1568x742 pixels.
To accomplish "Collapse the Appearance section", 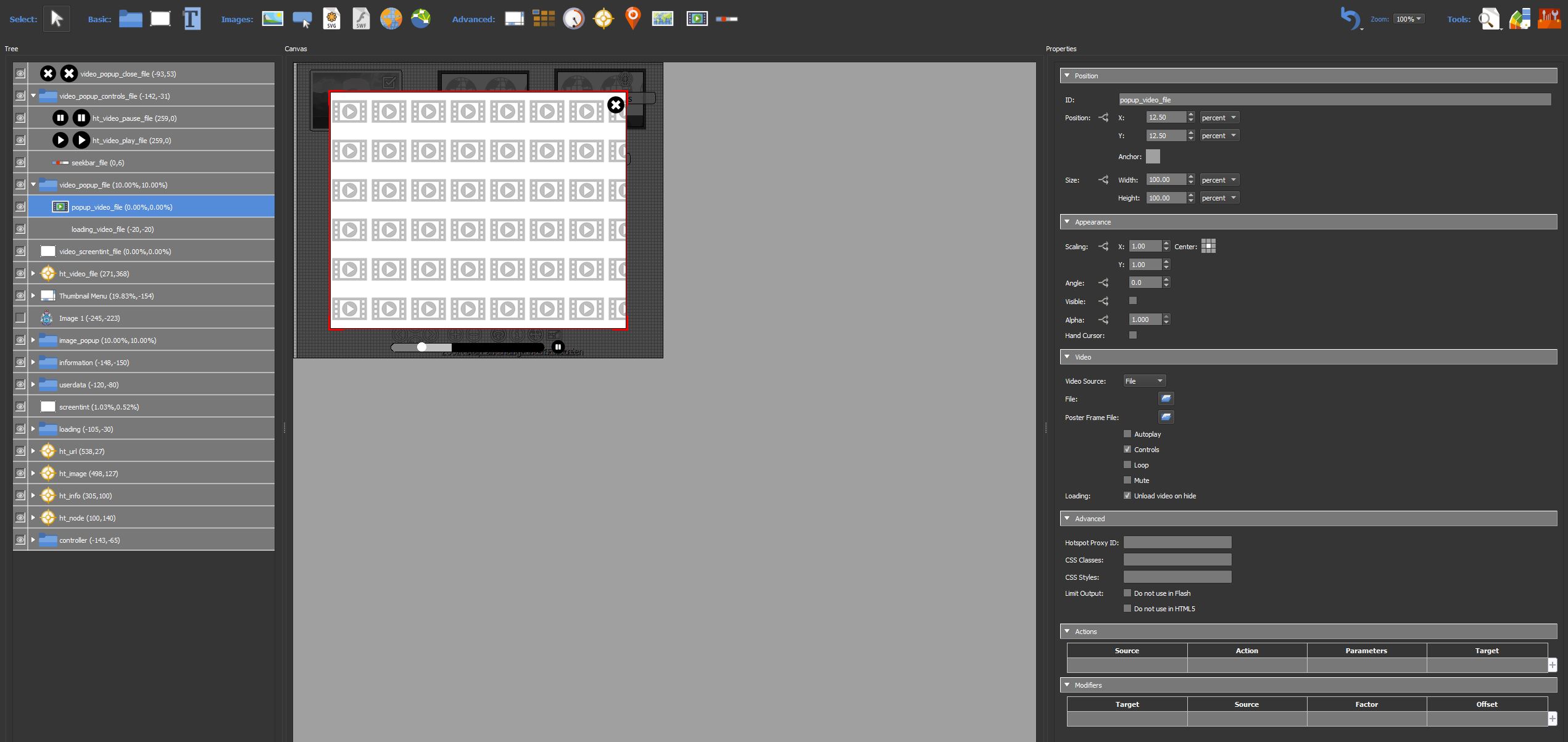I will pyautogui.click(x=1067, y=221).
